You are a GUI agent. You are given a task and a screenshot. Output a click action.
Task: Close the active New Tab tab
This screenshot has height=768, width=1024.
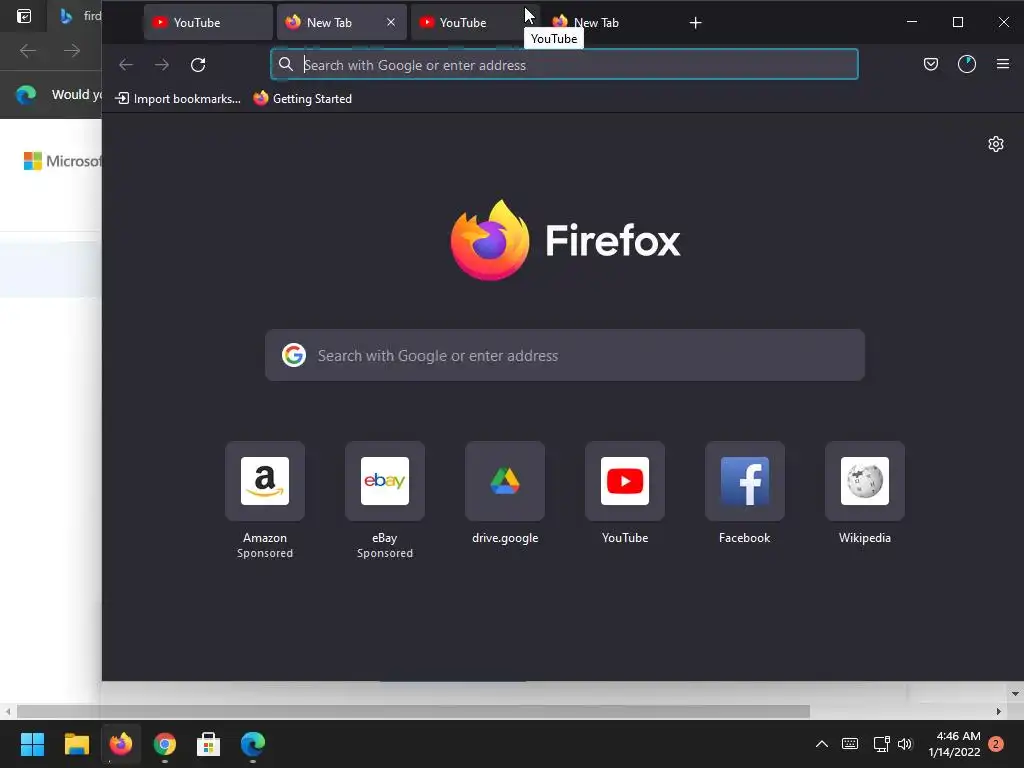391,22
